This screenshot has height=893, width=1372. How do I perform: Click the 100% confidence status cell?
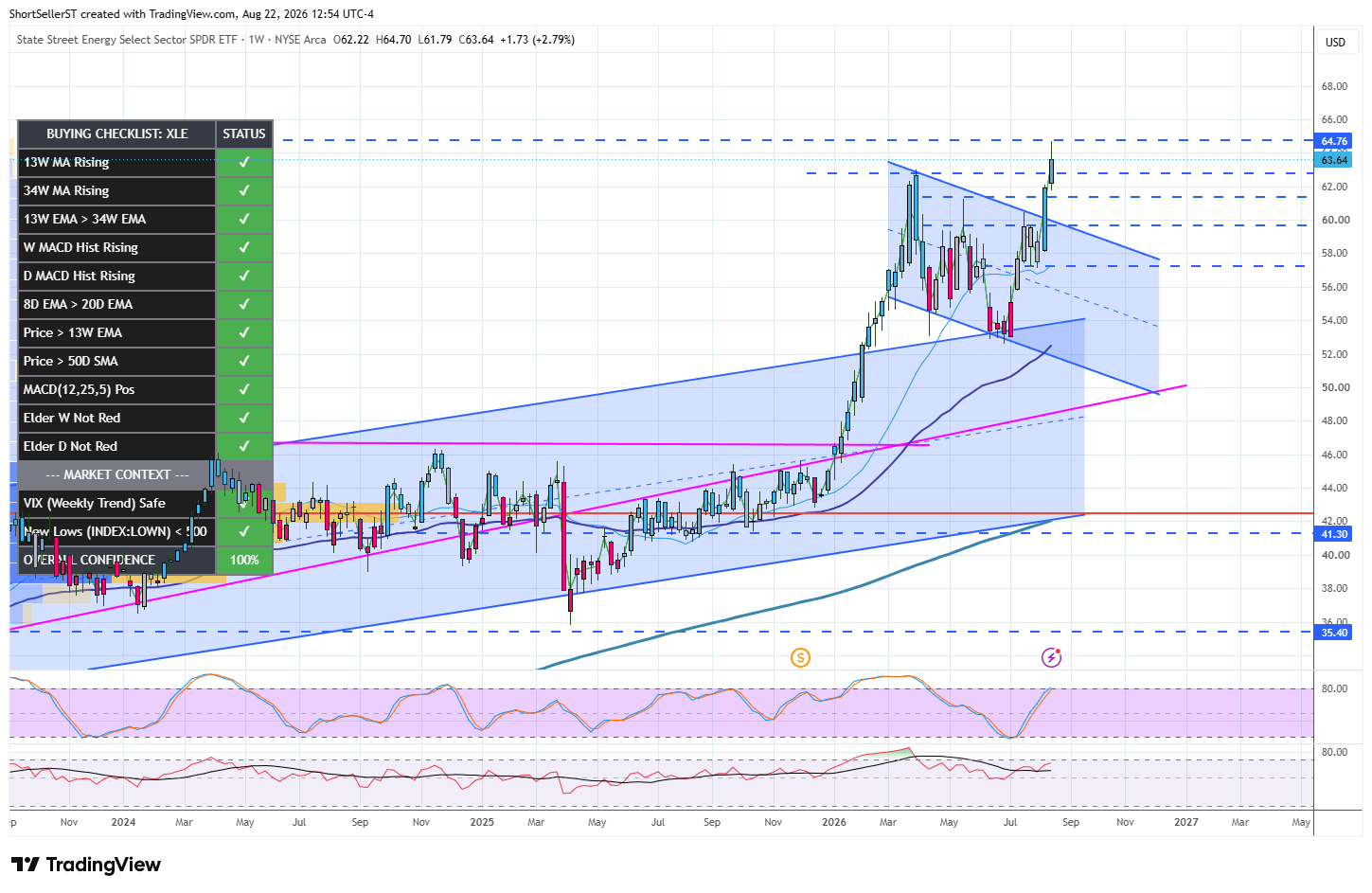(244, 560)
